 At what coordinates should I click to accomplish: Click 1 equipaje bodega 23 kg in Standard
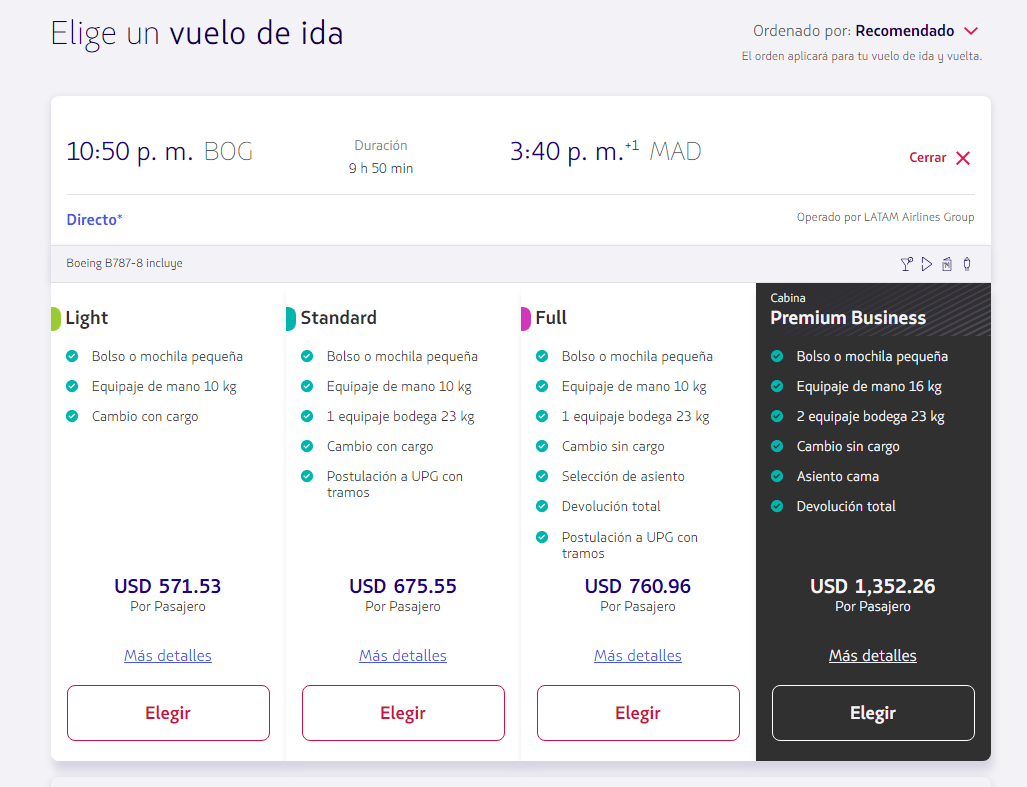coord(400,417)
